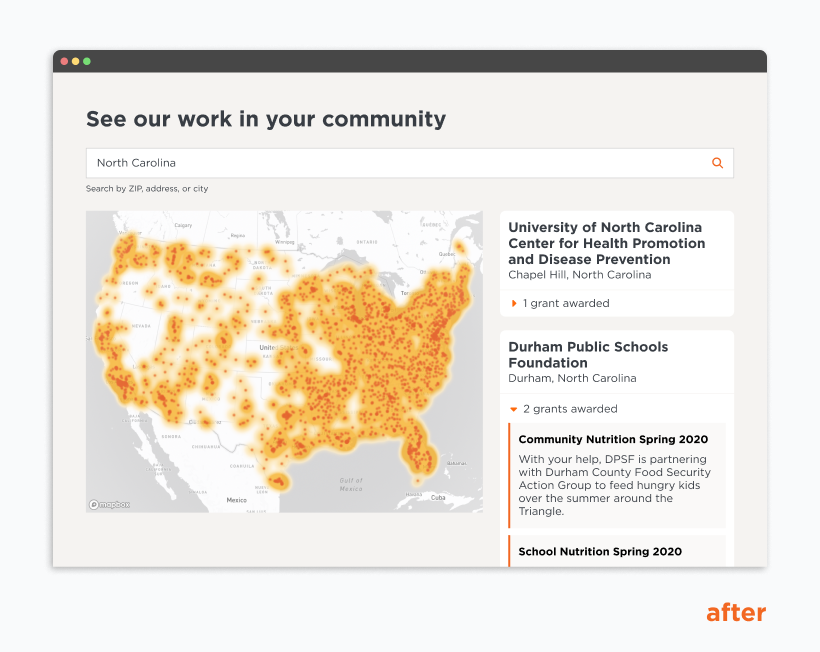This screenshot has width=820, height=652.
Task: Click the orange right-arrow beside "1 grant awarded"
Action: (x=512, y=303)
